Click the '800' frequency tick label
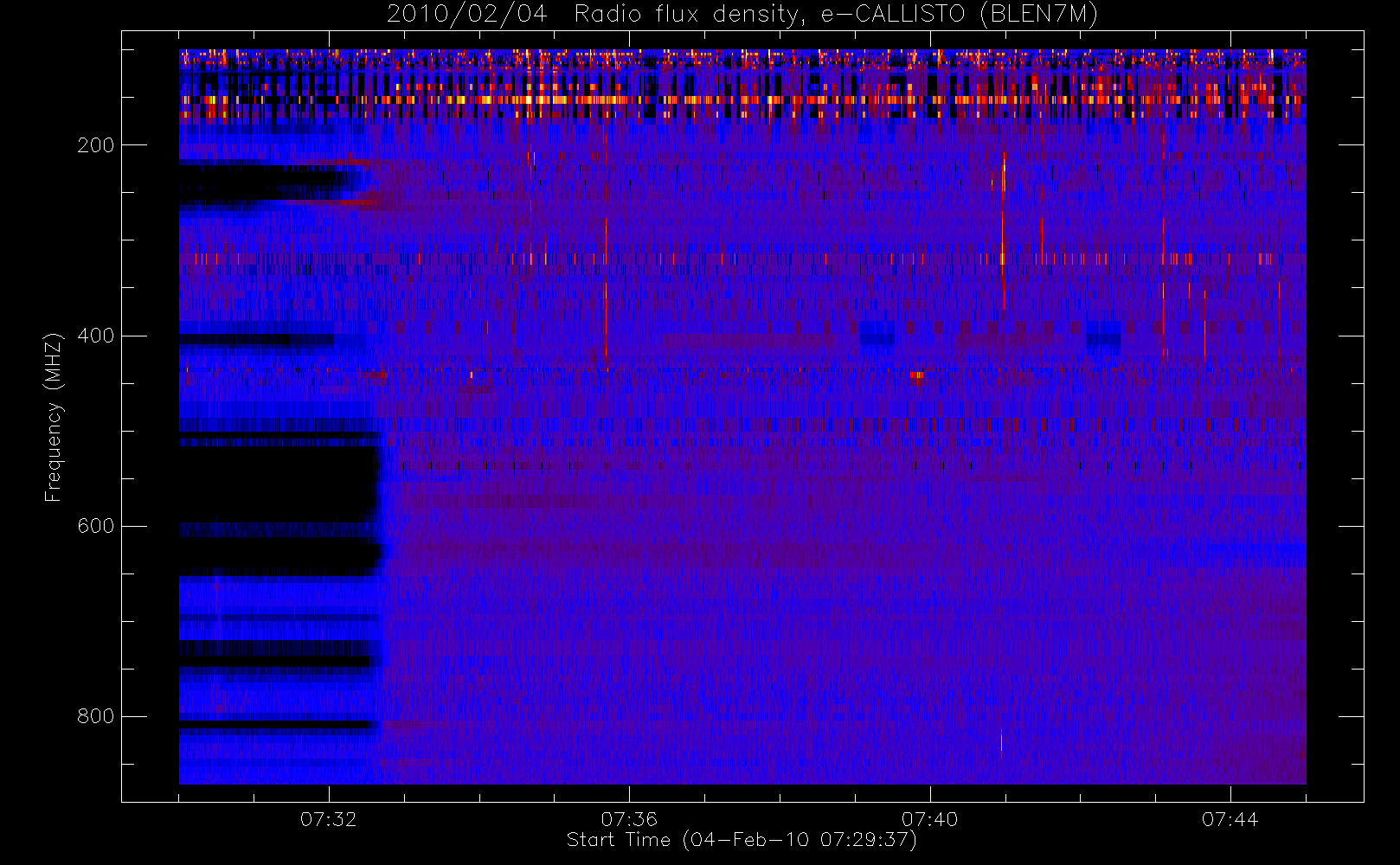The width and height of the screenshot is (1400, 865). [x=95, y=716]
